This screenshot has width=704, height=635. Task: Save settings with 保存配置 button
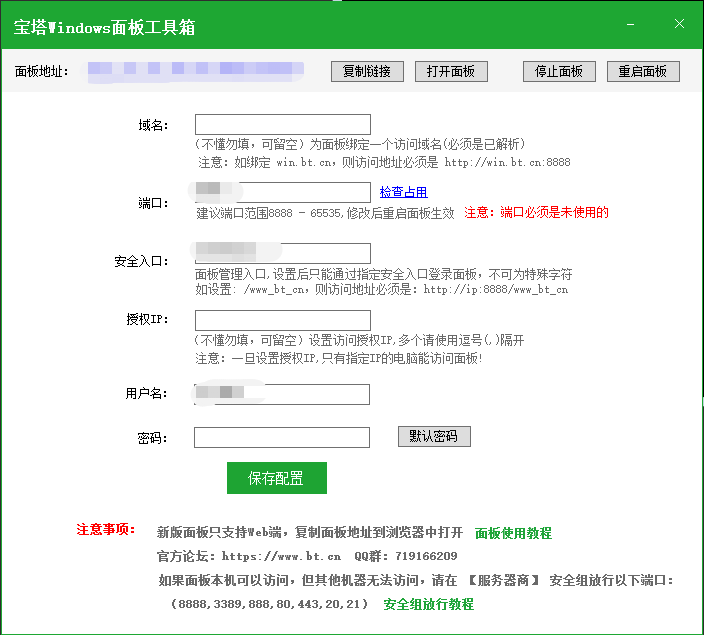tap(277, 478)
